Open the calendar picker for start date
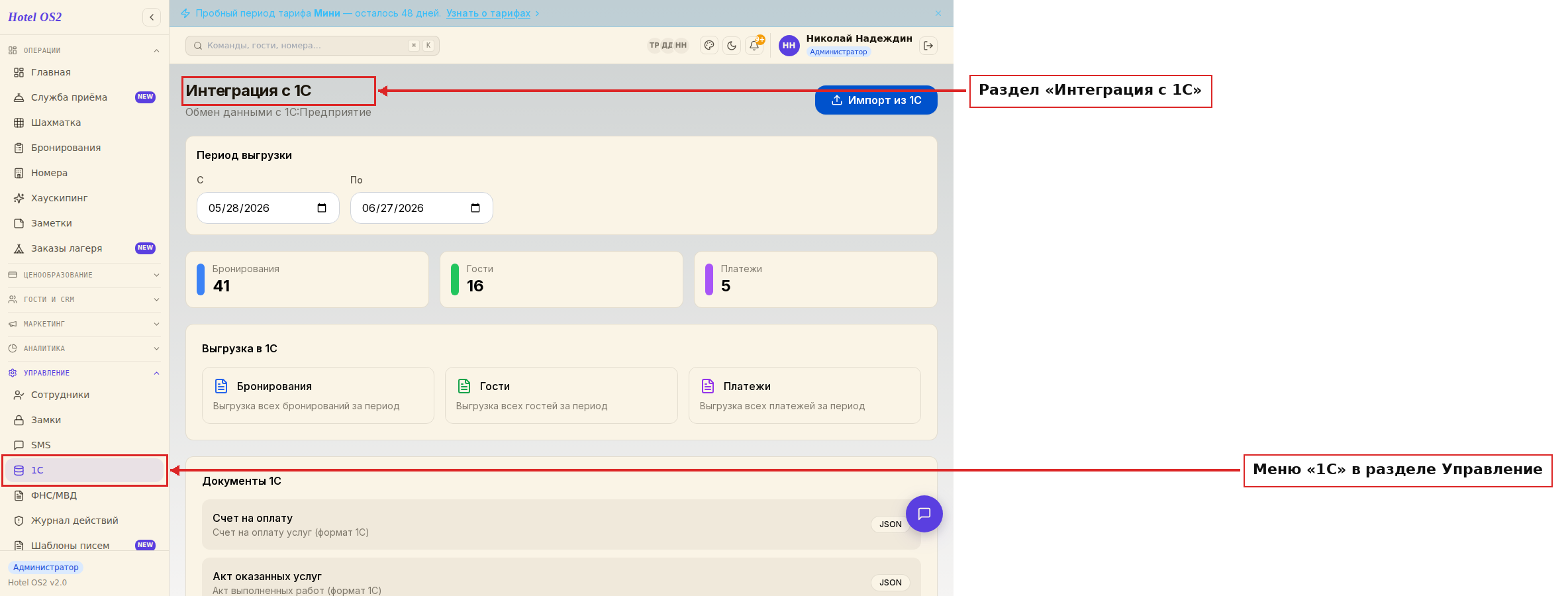This screenshot has height=596, width=1568. click(x=322, y=208)
